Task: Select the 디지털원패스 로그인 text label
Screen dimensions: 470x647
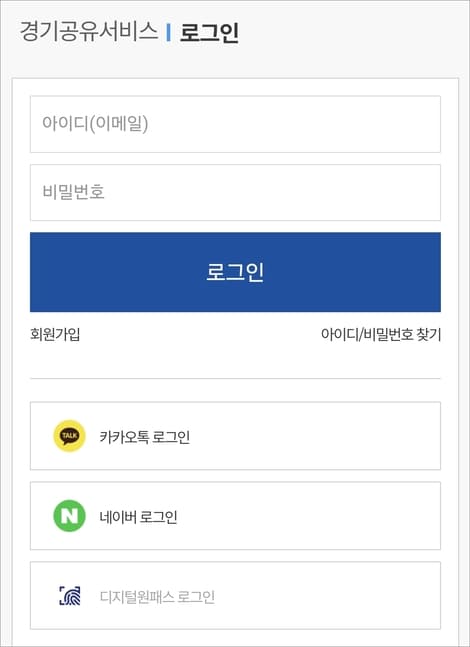Action: click(x=157, y=597)
